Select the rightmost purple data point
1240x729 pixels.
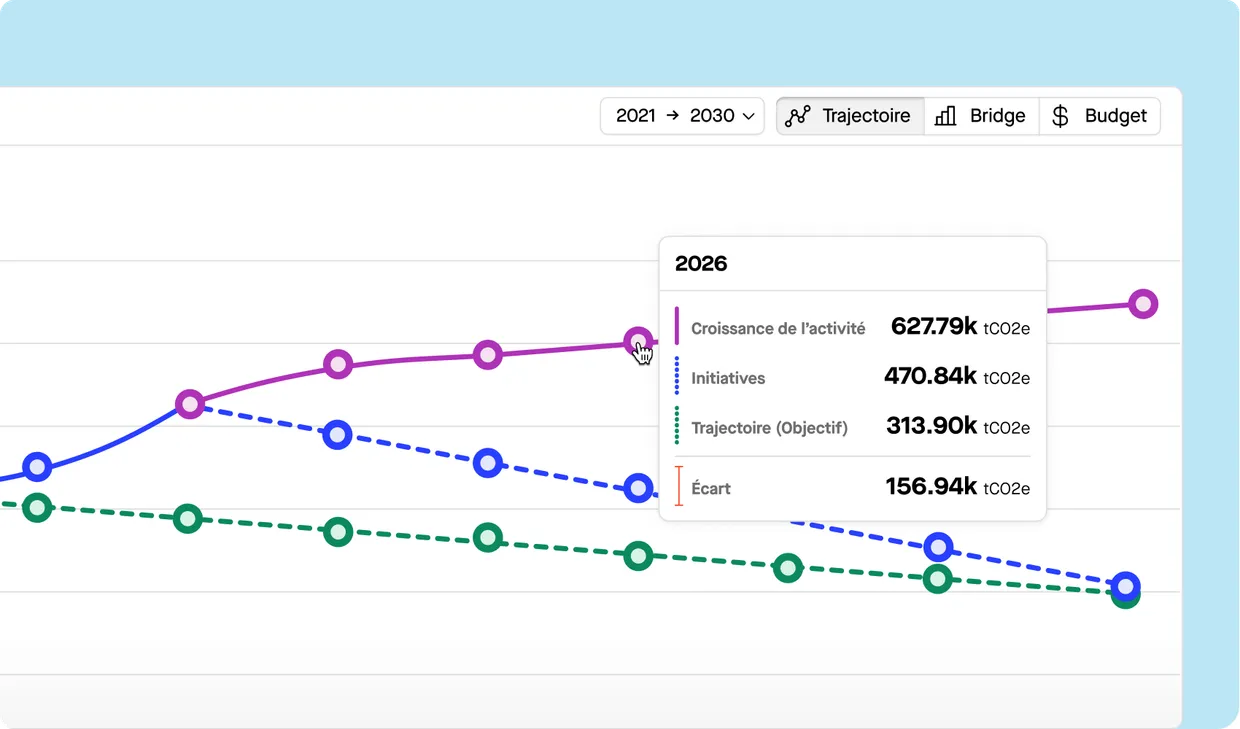tap(1143, 304)
